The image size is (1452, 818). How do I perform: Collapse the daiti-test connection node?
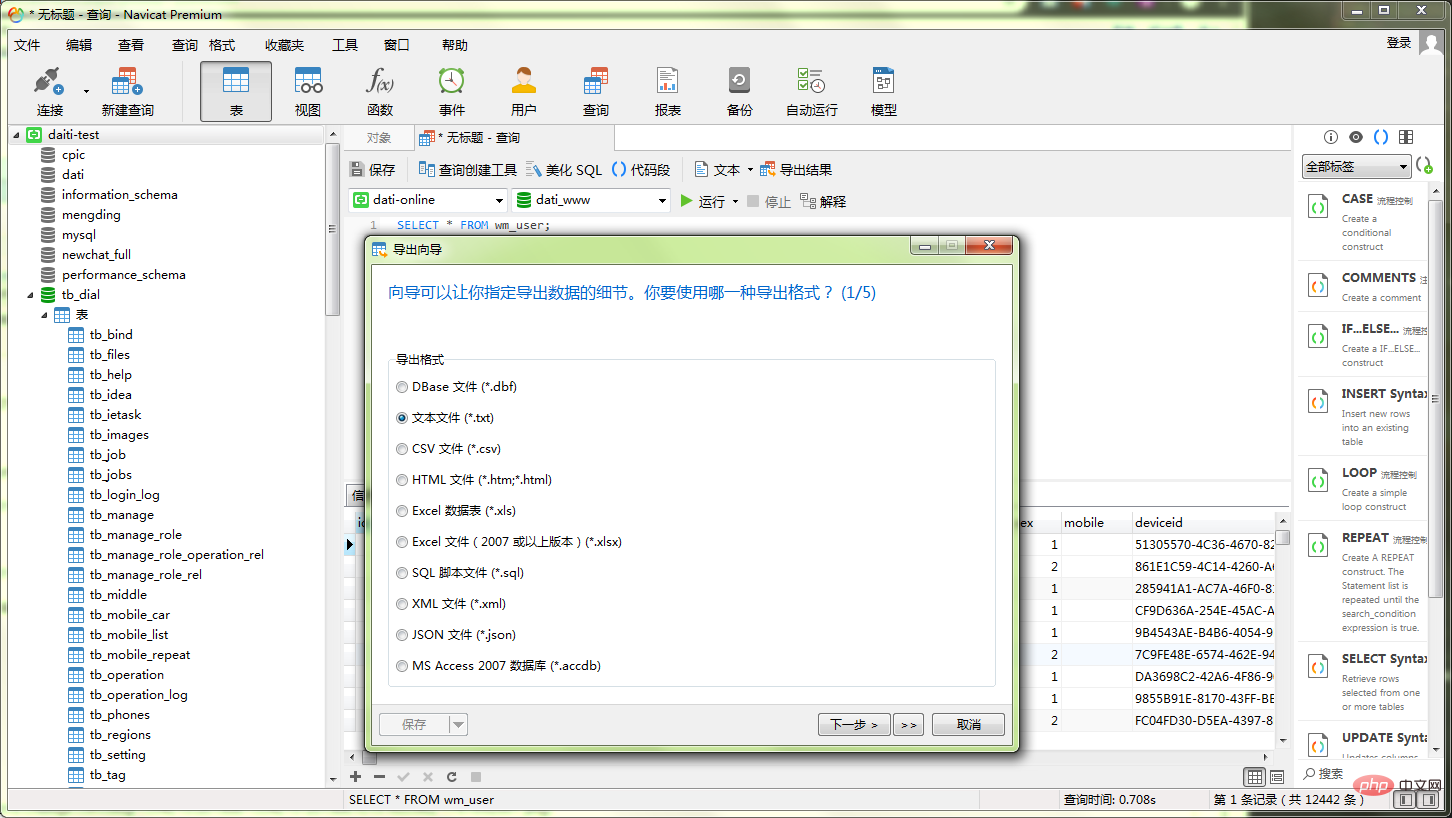[x=16, y=134]
